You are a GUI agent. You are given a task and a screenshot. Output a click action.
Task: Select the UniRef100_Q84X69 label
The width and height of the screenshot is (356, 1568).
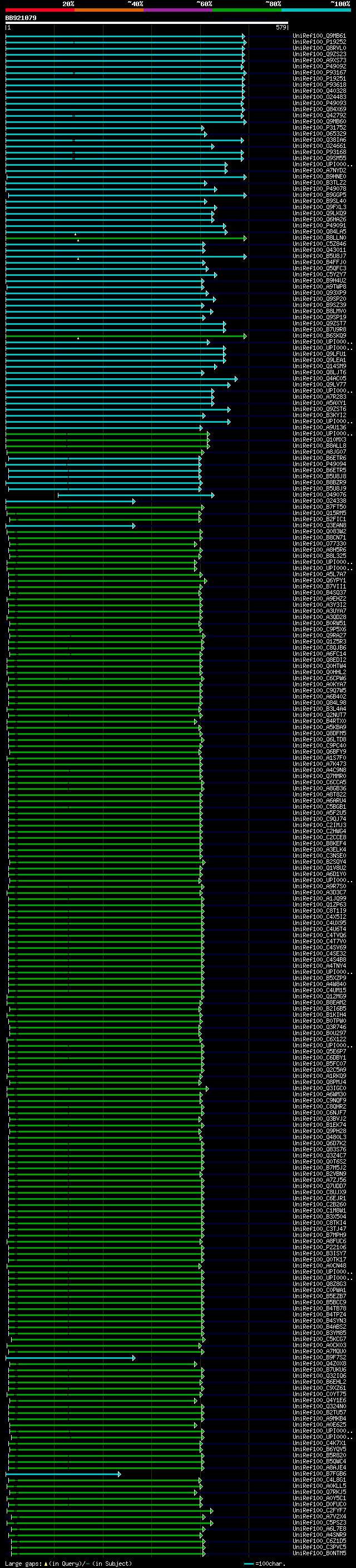pos(319,109)
